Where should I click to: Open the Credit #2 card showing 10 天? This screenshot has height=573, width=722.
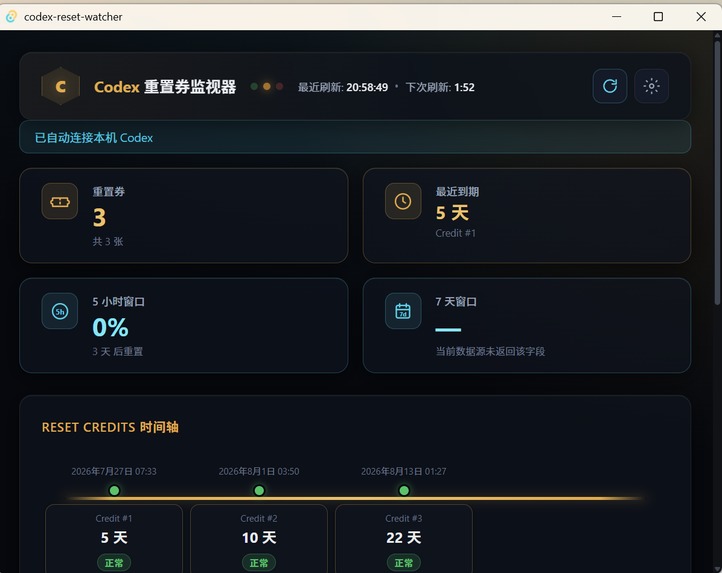tap(259, 539)
